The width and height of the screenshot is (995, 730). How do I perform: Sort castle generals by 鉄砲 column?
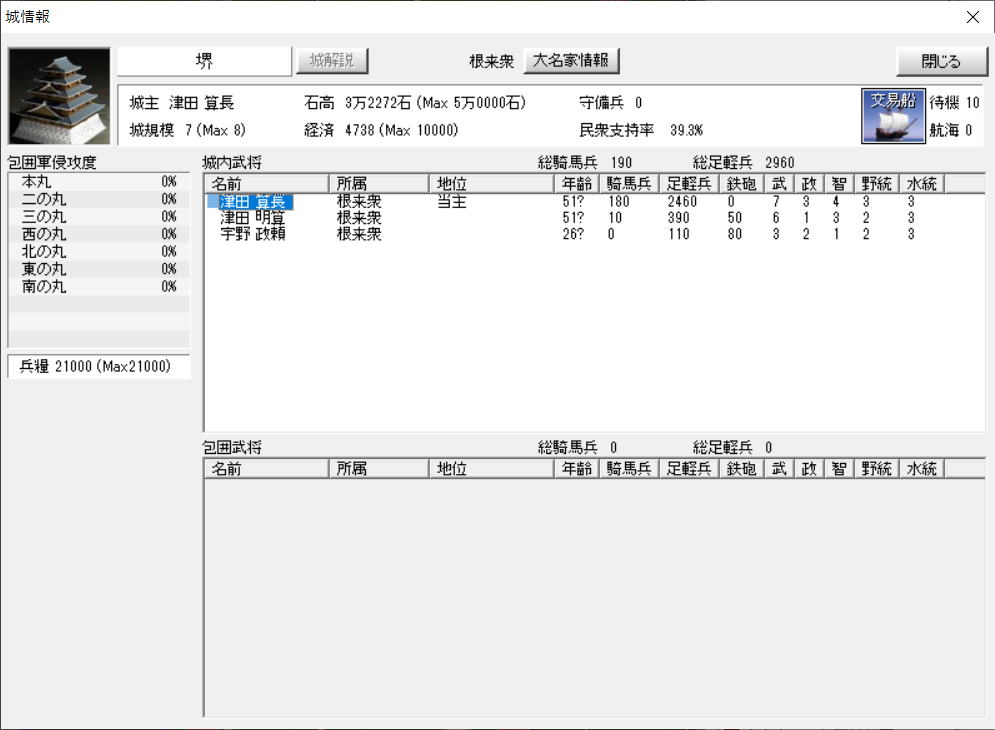[x=741, y=183]
